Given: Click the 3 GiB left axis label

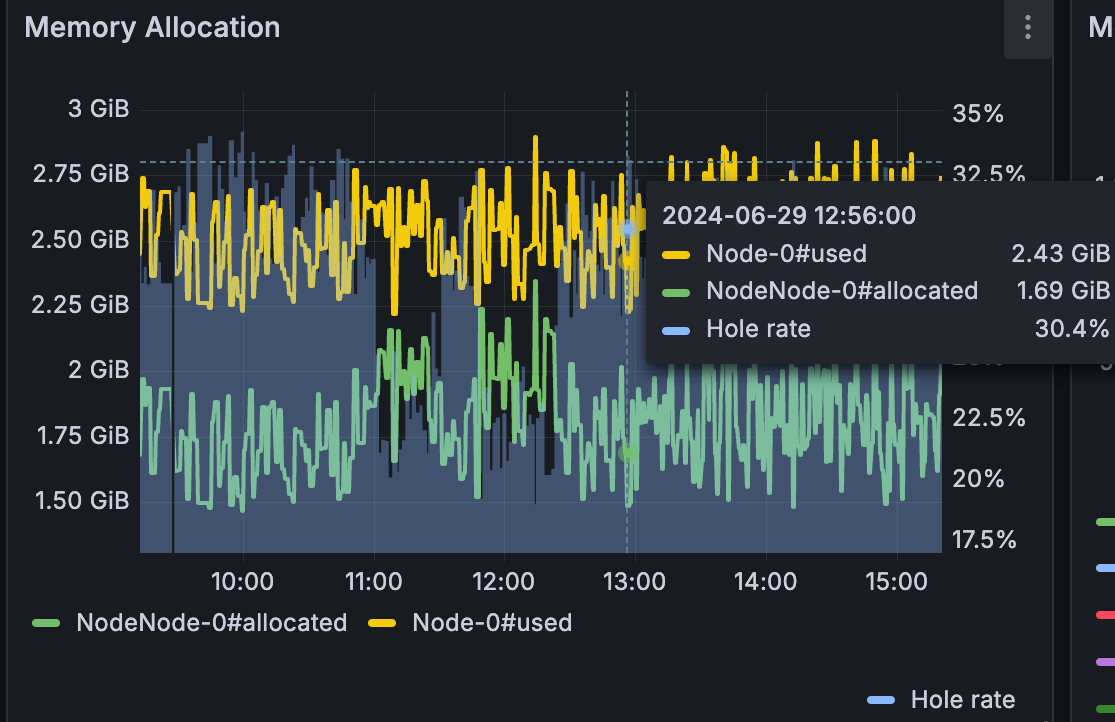Looking at the screenshot, I should coord(98,109).
